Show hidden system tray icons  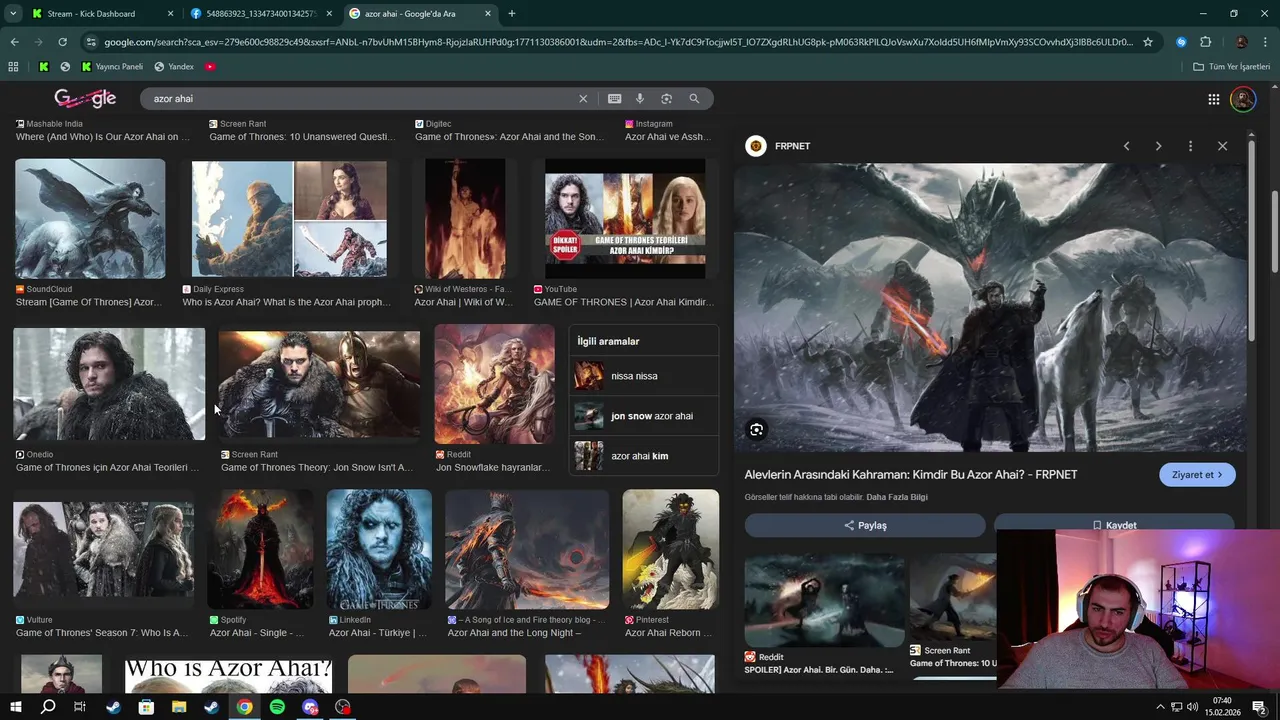pos(1161,707)
